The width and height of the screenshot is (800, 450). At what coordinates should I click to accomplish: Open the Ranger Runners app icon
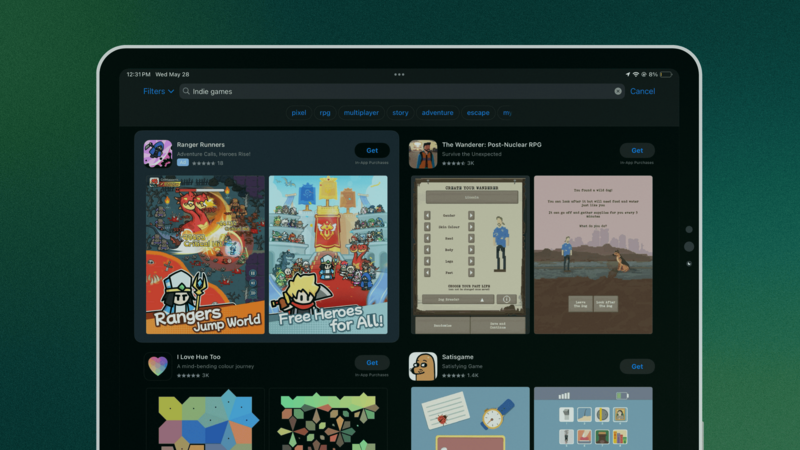[x=158, y=154]
